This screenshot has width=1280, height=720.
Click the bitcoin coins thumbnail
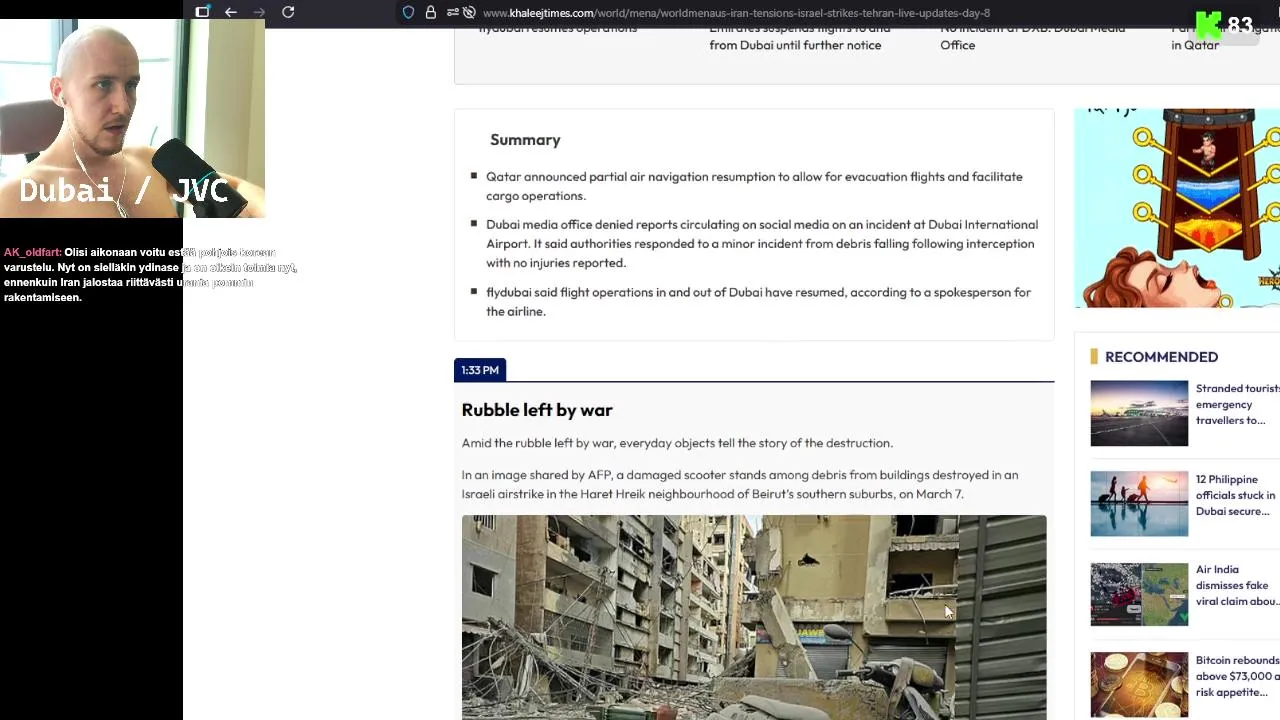(x=1139, y=685)
